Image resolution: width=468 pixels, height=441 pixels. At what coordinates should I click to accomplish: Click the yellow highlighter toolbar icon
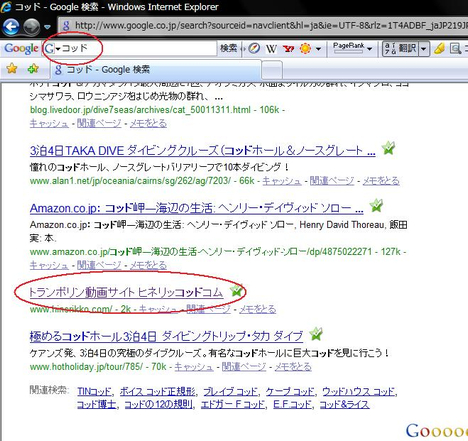439,49
